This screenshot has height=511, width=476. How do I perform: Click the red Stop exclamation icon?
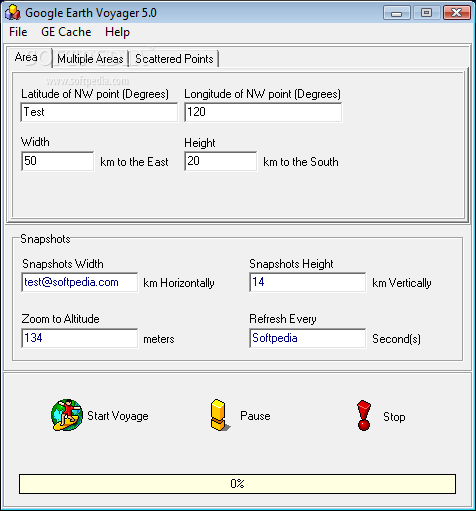(x=364, y=415)
